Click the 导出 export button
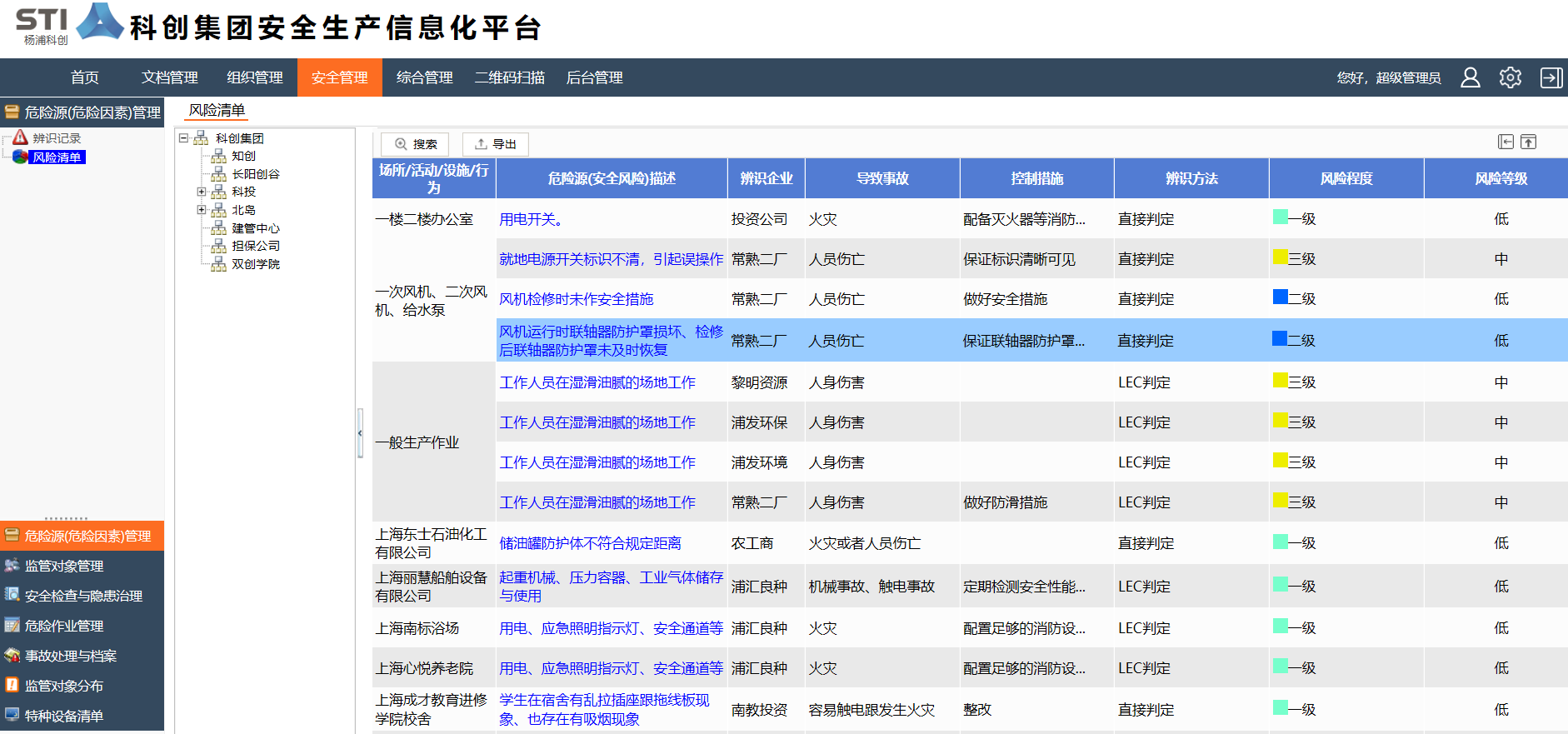This screenshot has height=734, width=1568. [496, 144]
